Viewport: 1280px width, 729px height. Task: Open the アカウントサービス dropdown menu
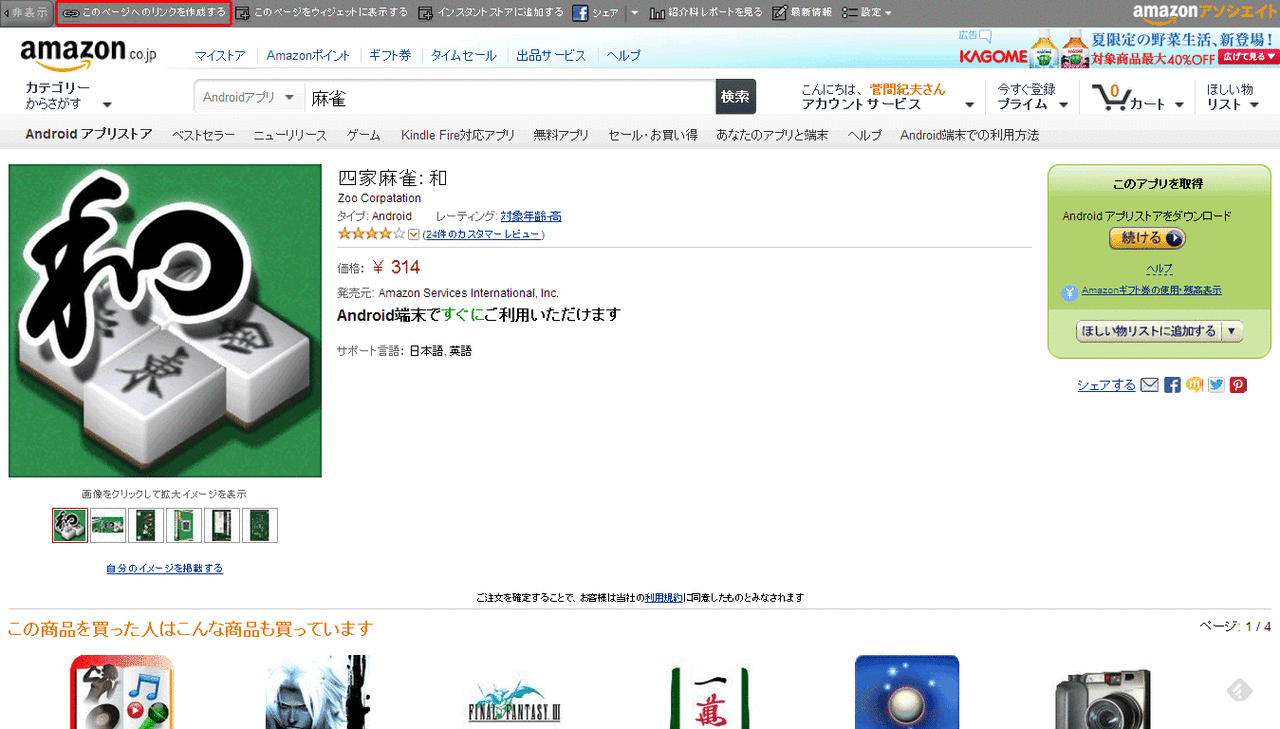(887, 97)
